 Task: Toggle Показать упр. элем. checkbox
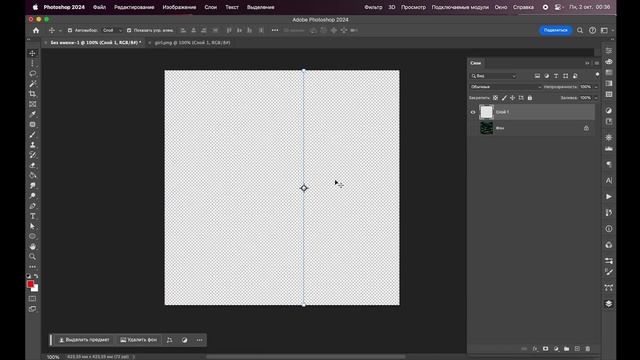[x=129, y=30]
